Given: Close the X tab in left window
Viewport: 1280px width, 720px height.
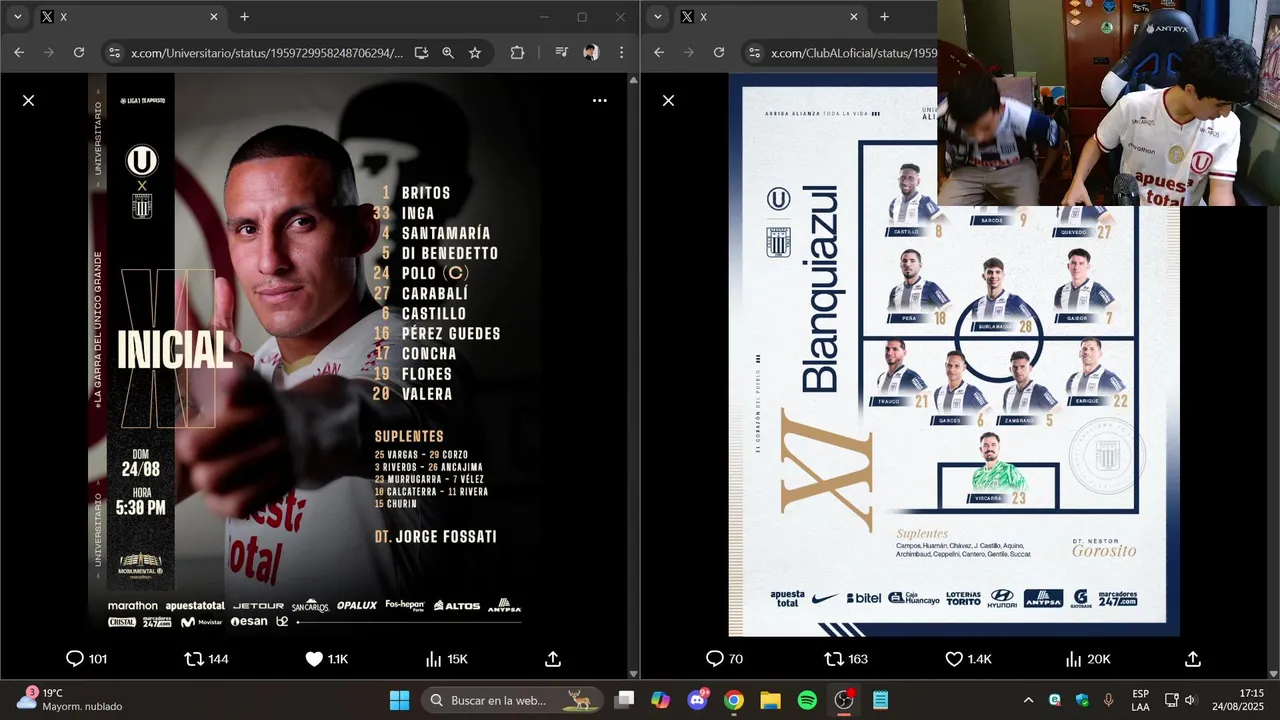Looking at the screenshot, I should pos(213,16).
